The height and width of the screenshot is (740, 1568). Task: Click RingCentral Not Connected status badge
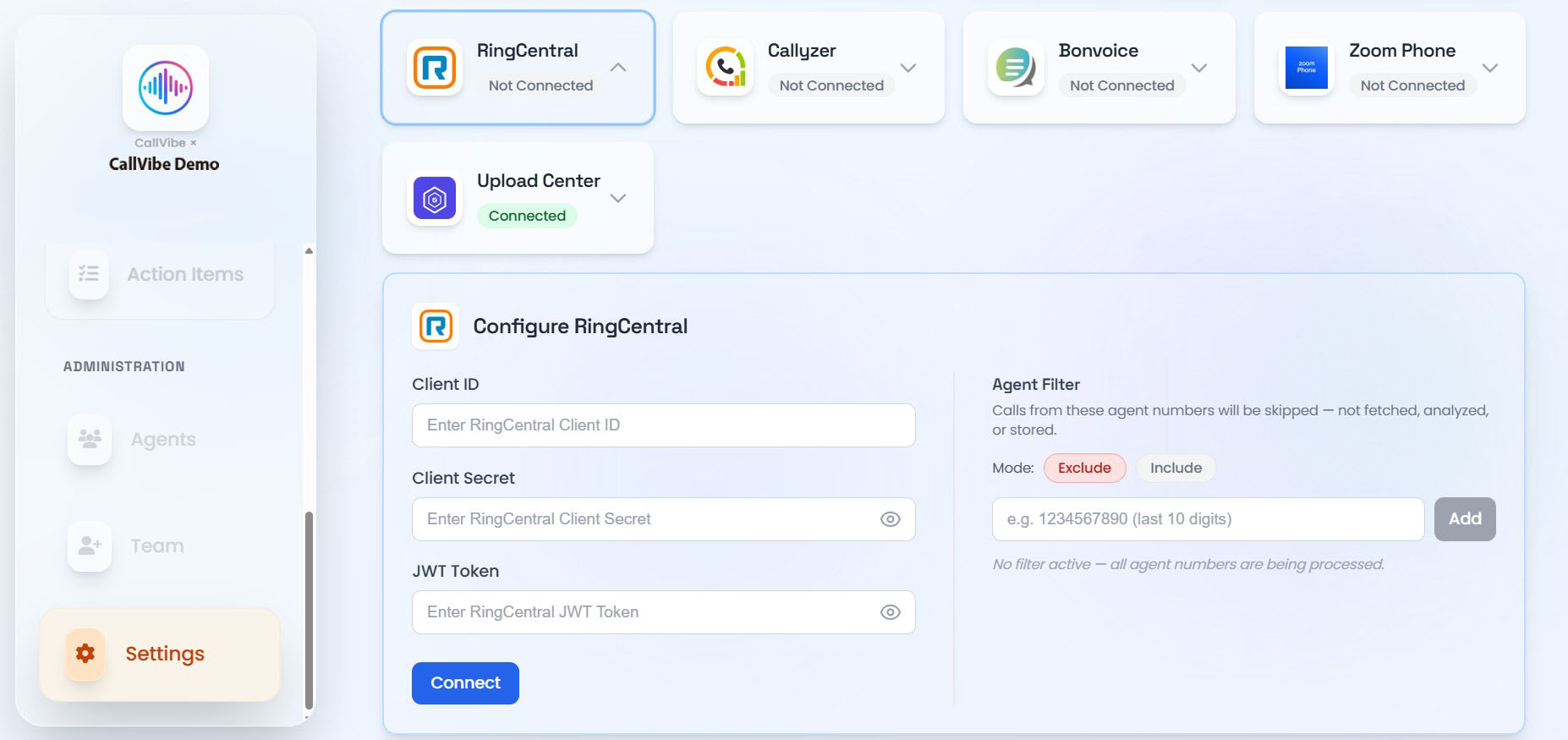540,85
